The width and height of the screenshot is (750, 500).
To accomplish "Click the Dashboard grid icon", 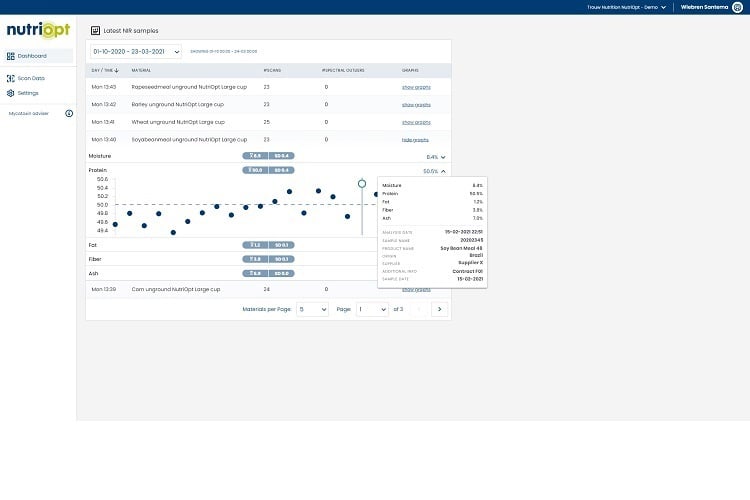I will click(x=11, y=56).
